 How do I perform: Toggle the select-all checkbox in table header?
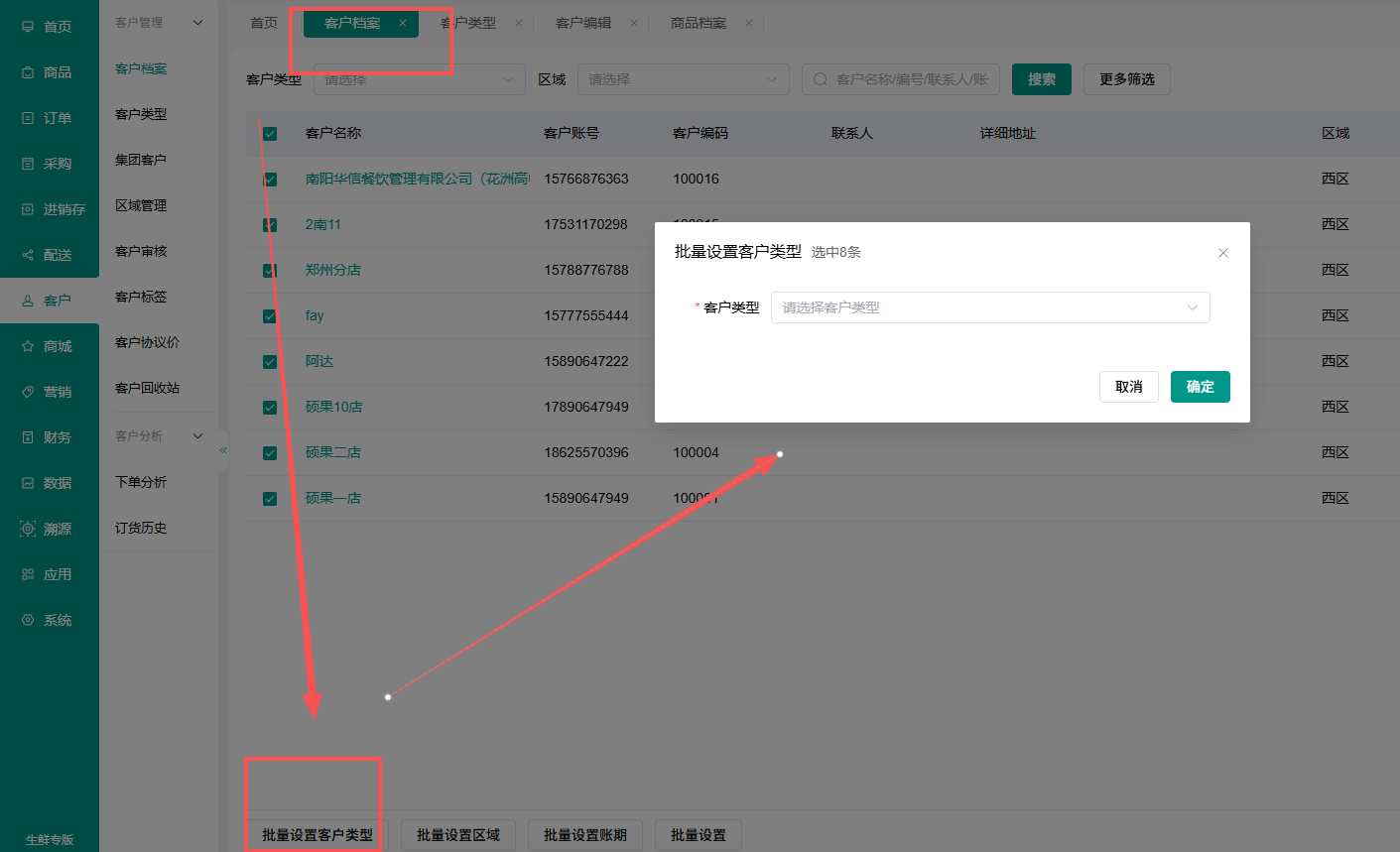point(270,134)
